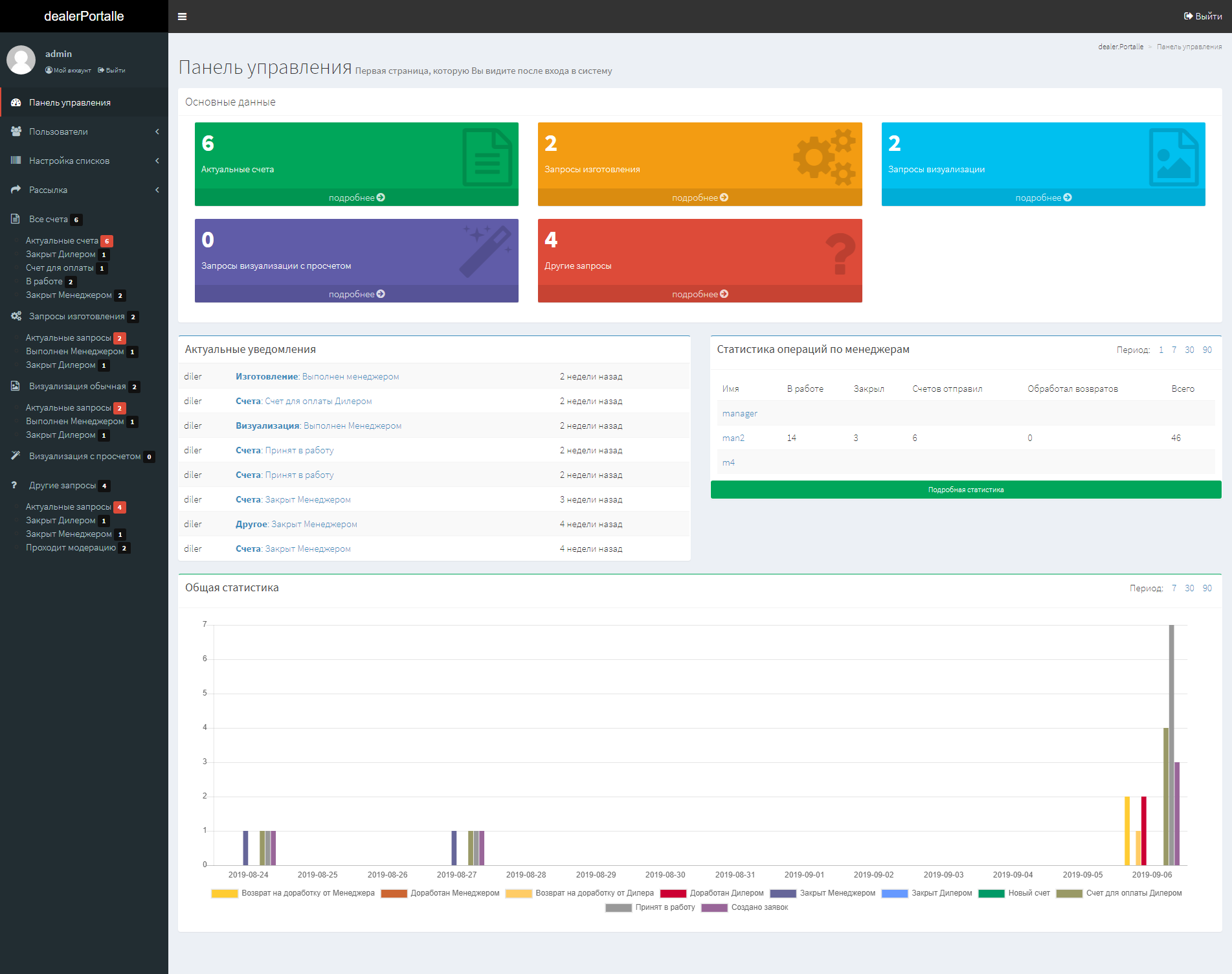The image size is (1232, 974).
Task: Set Общая статистика period to 90
Action: 1207,588
